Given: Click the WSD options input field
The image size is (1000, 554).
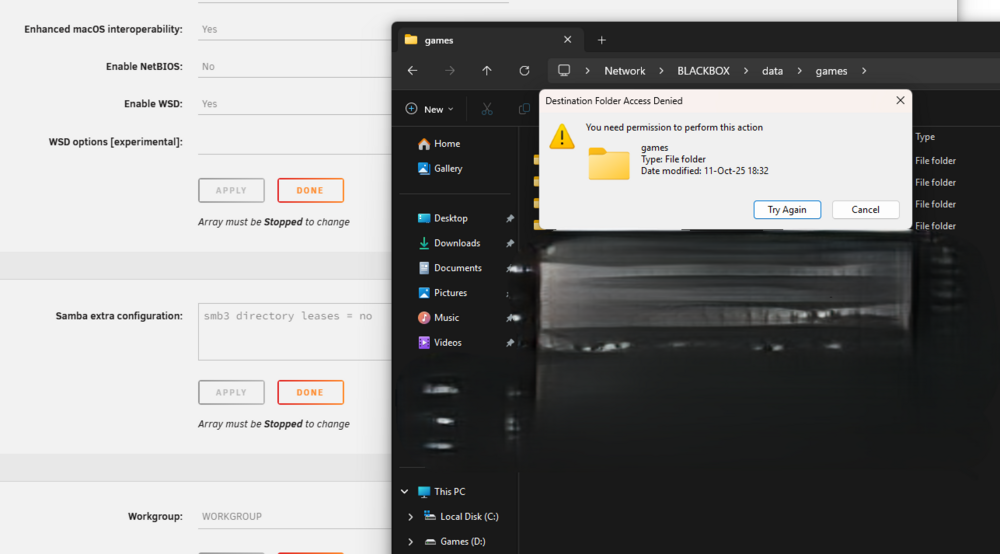Looking at the screenshot, I should tap(295, 142).
